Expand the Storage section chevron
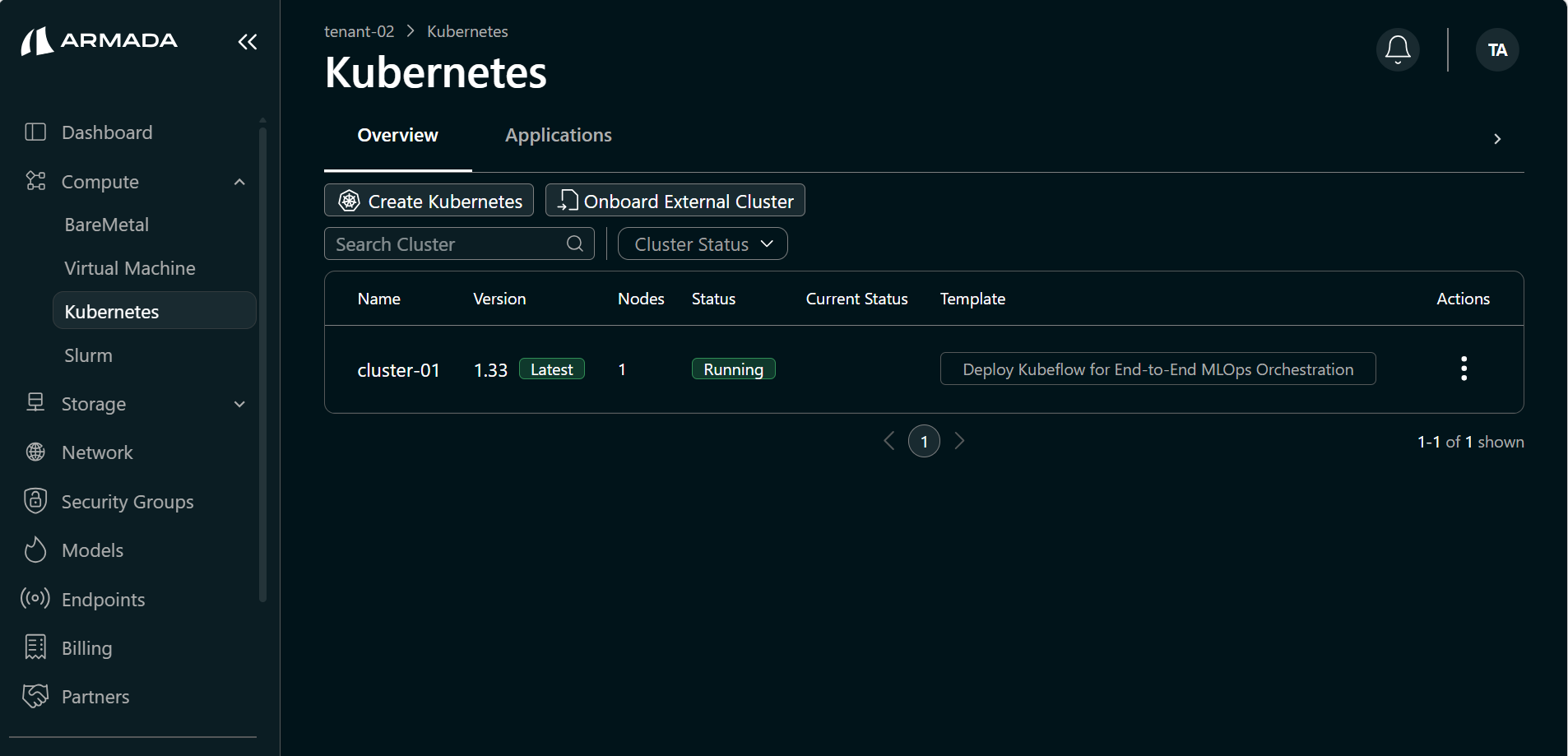The image size is (1568, 756). click(x=239, y=404)
